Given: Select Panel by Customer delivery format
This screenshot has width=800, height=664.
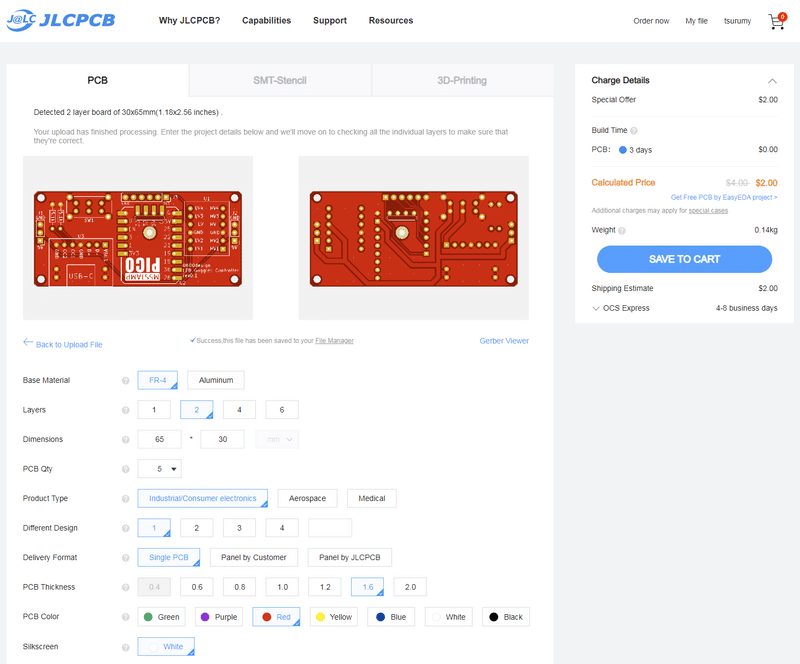Looking at the screenshot, I should tap(254, 557).
